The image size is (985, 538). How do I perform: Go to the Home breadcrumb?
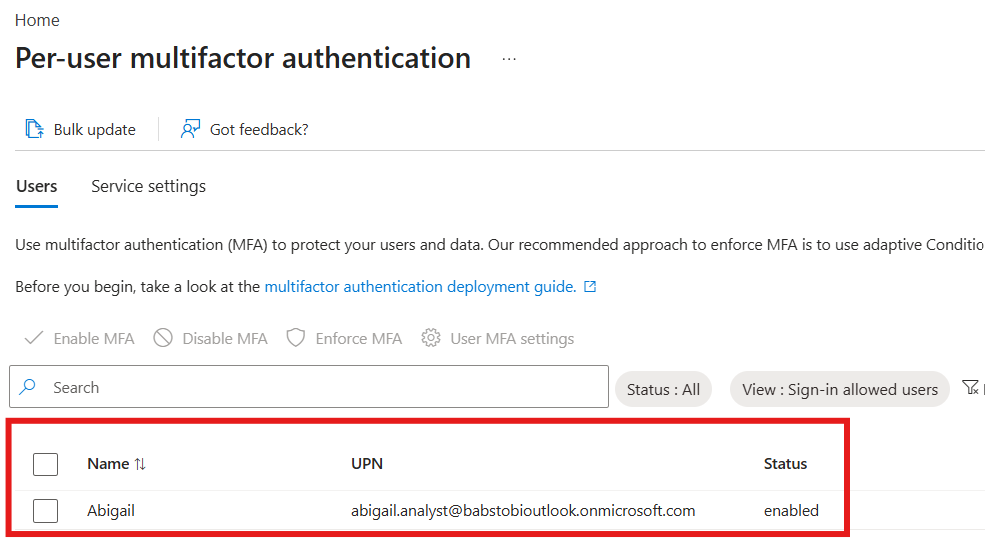[x=37, y=20]
